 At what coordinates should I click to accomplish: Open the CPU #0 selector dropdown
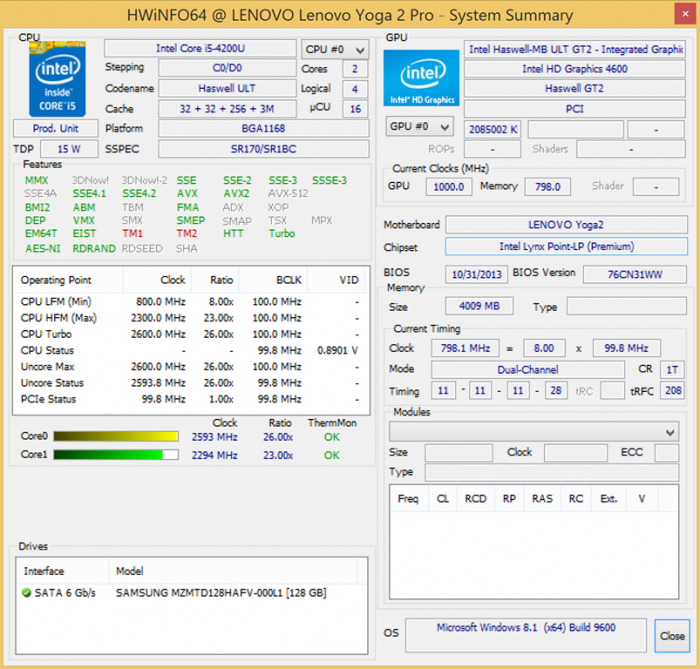coord(334,49)
